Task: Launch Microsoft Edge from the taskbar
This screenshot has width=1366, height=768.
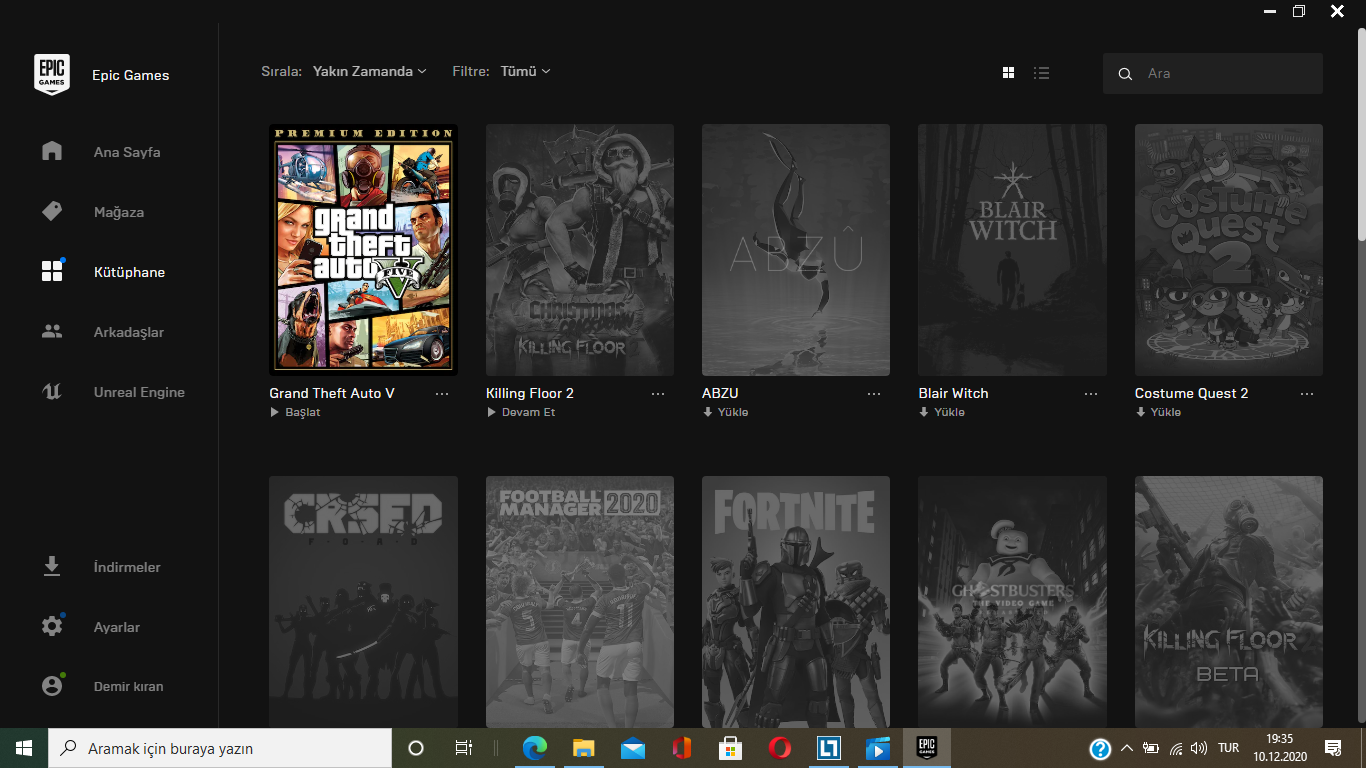Action: point(535,748)
